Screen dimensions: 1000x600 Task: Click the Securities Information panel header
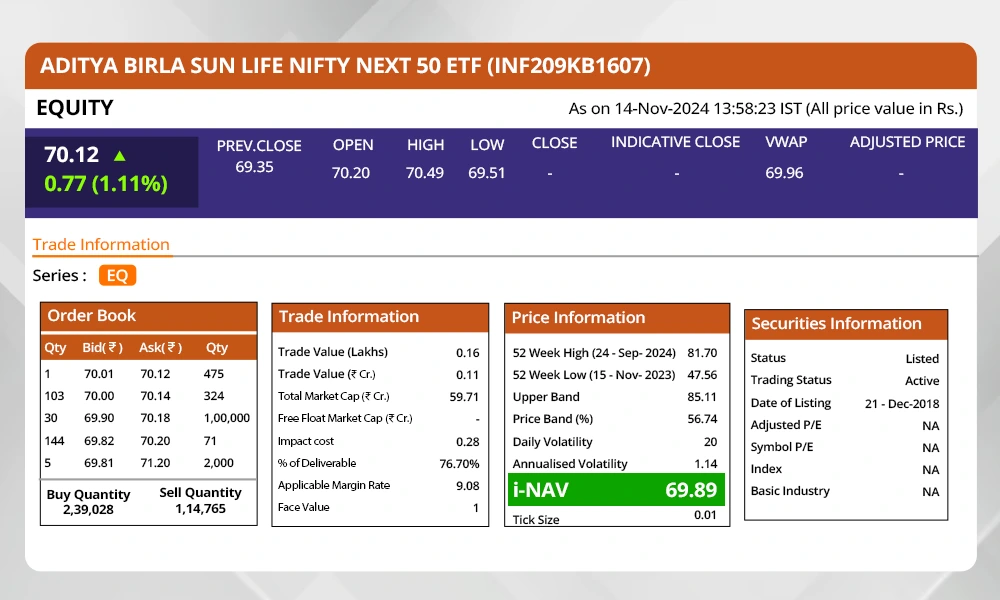pos(846,324)
